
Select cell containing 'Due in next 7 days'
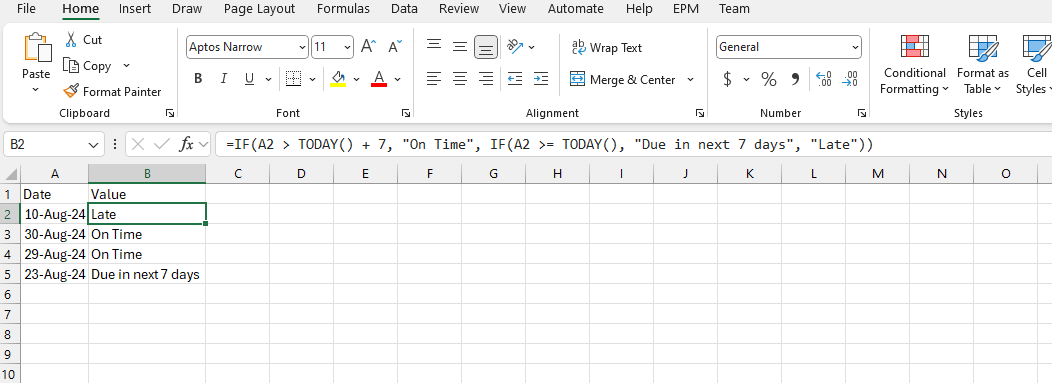[147, 274]
